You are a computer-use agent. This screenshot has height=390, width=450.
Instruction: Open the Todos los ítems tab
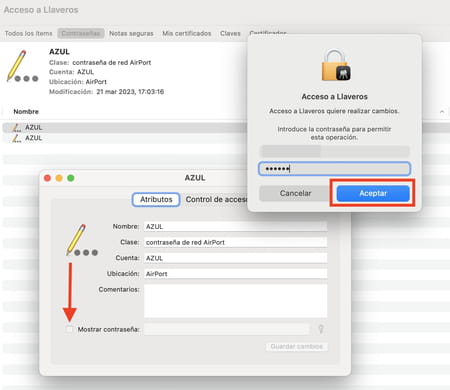coord(29,33)
